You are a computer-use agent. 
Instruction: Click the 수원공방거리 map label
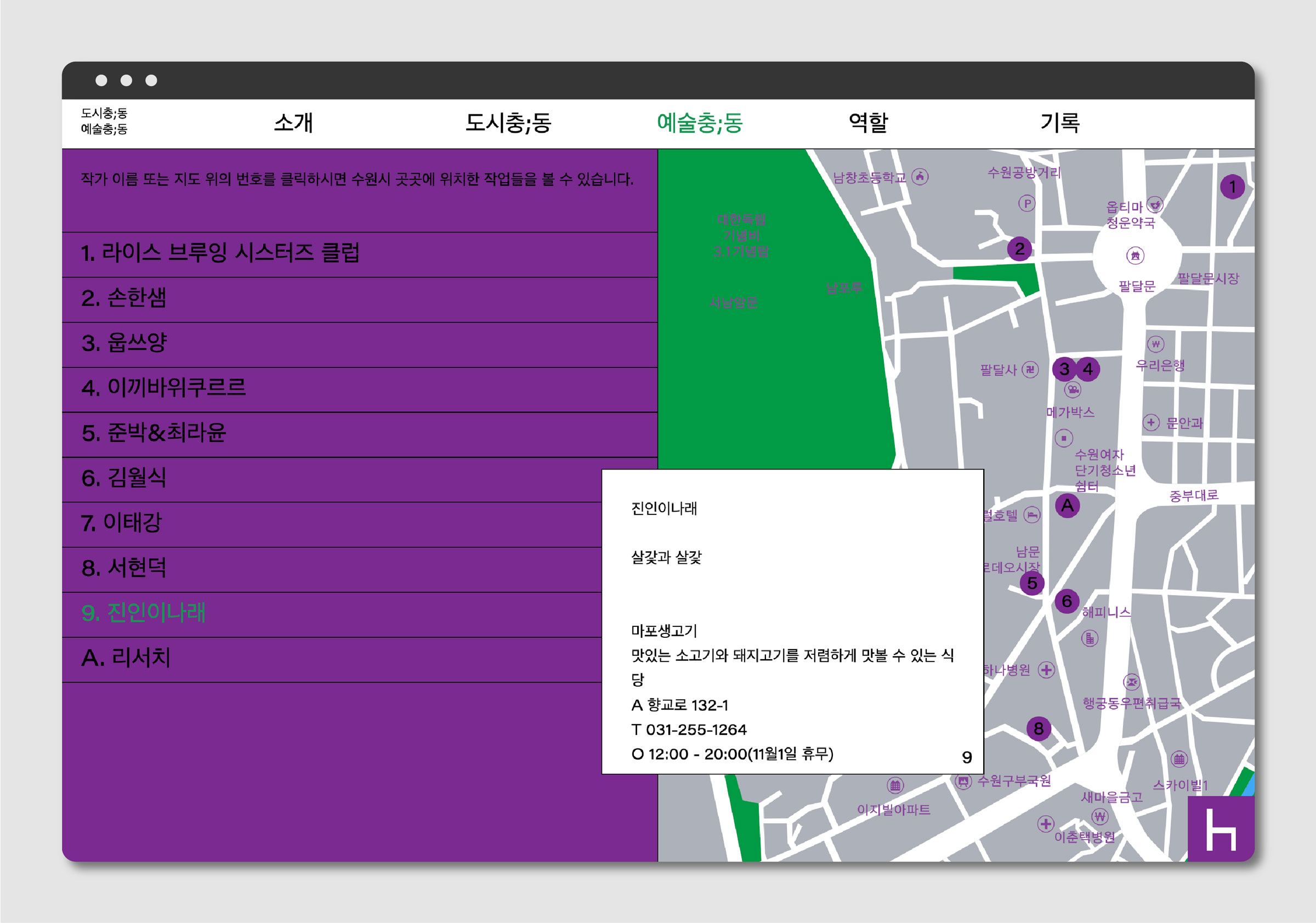click(1024, 173)
